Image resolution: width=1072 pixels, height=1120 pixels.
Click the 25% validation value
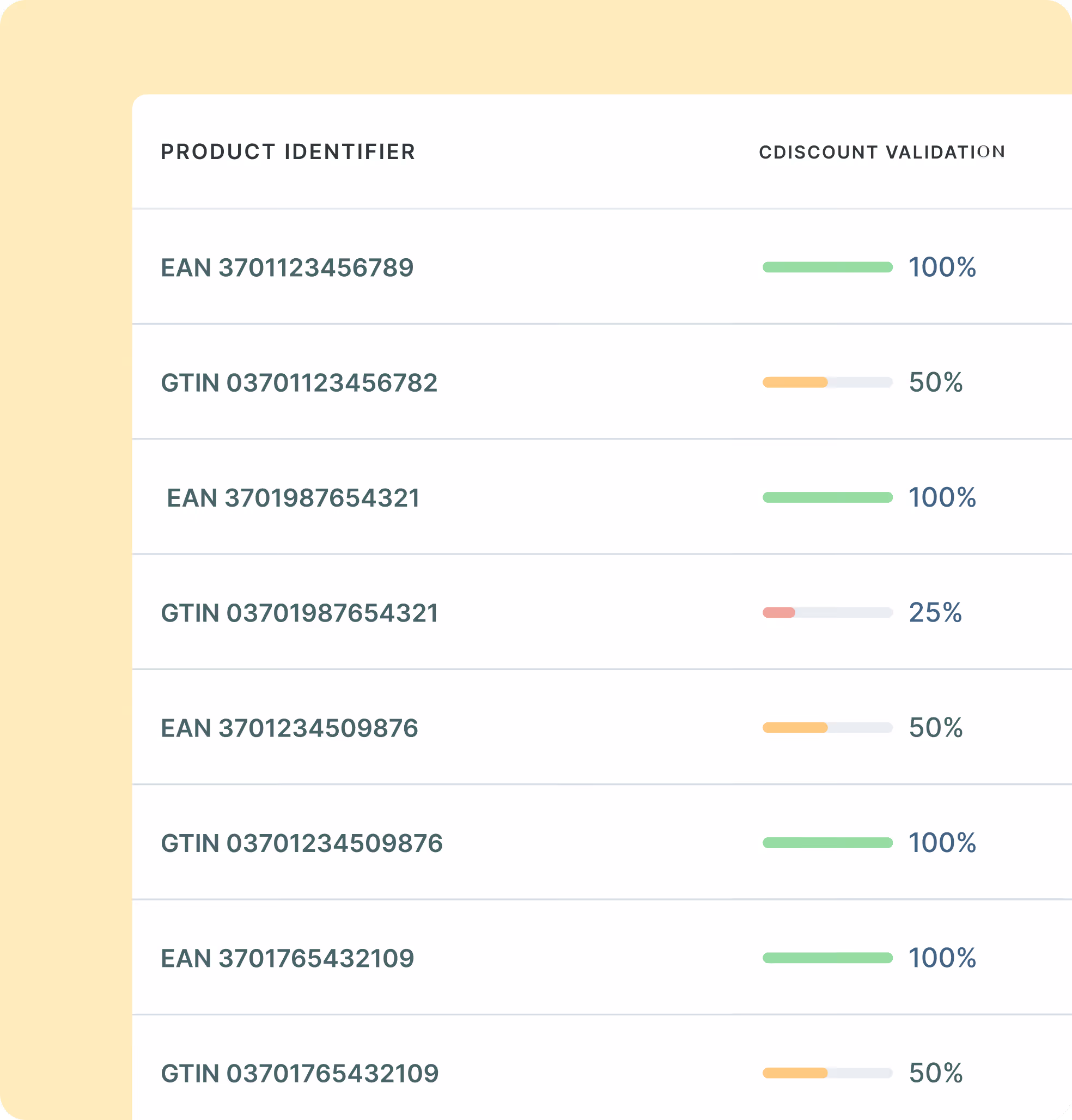tap(935, 613)
